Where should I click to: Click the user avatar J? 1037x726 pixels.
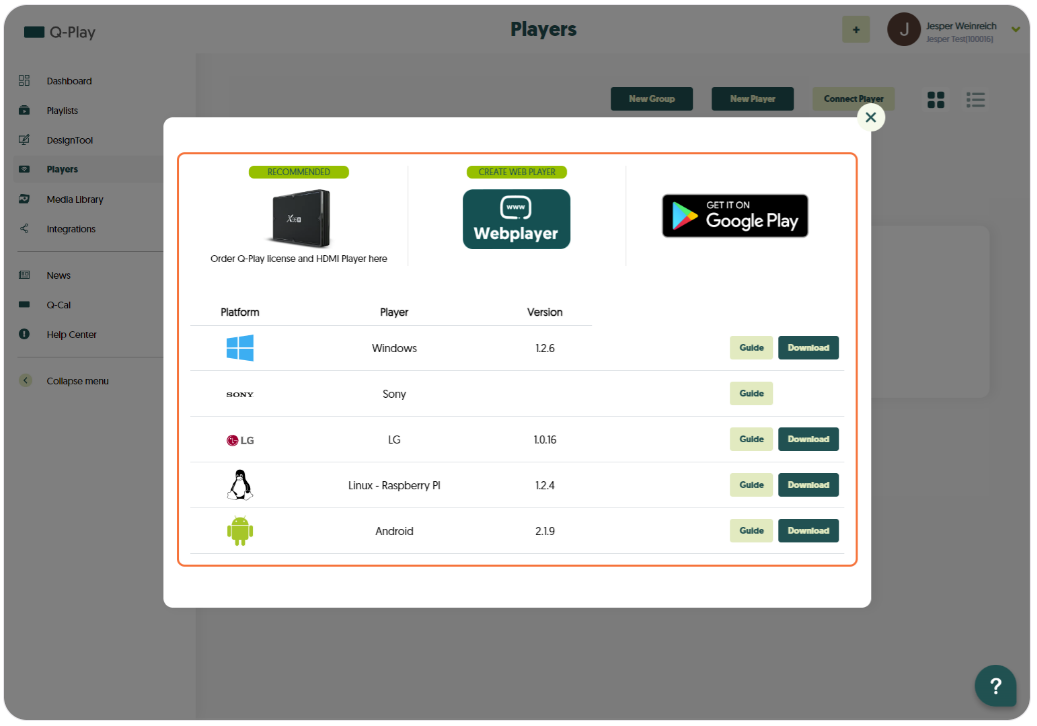(x=903, y=30)
